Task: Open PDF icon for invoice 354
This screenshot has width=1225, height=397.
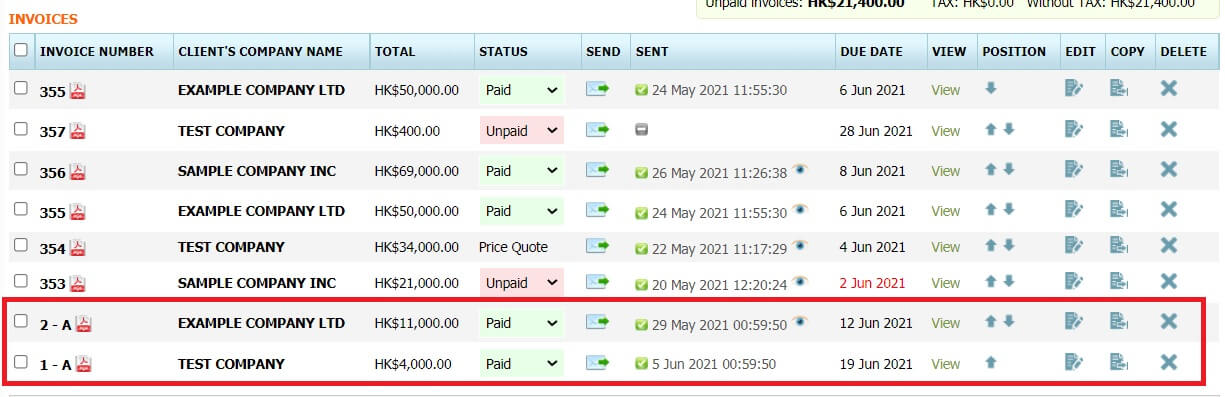Action: (x=78, y=248)
